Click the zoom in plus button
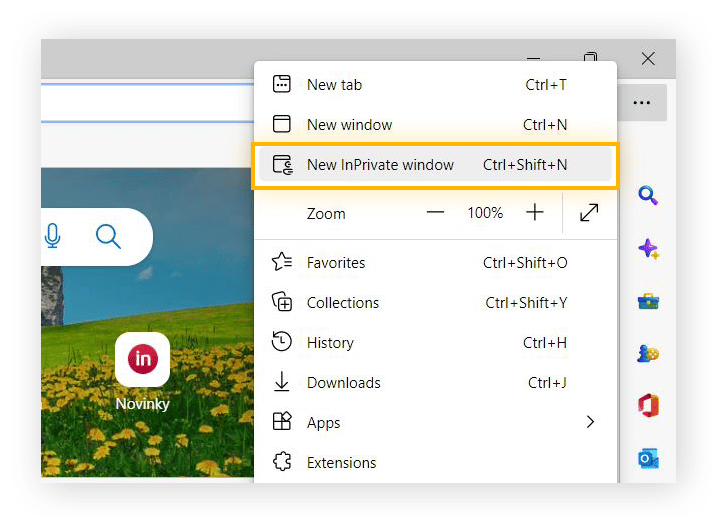Image resolution: width=717 pixels, height=521 pixels. 535,212
